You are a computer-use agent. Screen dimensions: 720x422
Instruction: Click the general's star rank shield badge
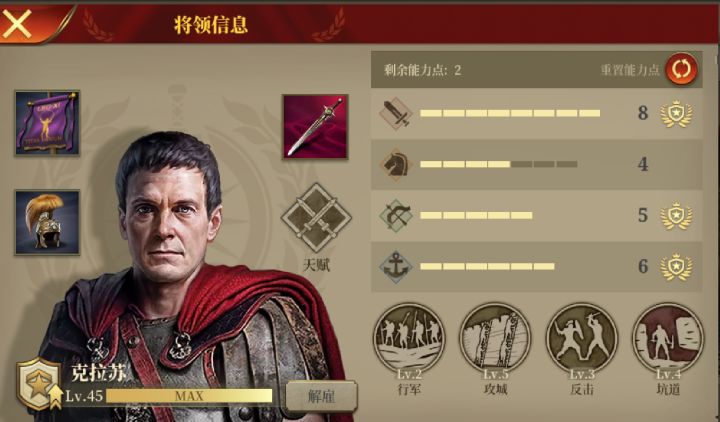[39, 384]
